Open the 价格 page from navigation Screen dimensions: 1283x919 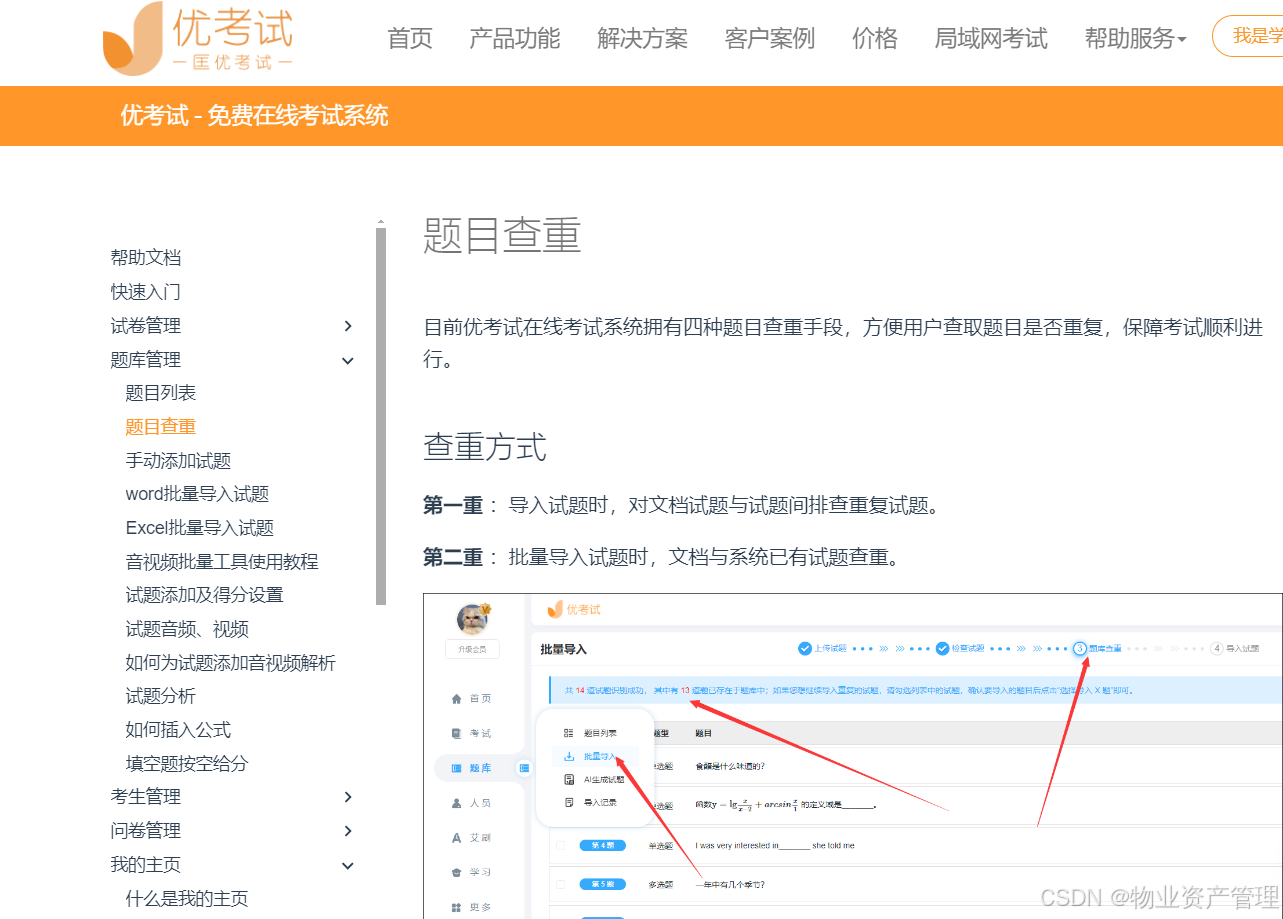(x=875, y=39)
